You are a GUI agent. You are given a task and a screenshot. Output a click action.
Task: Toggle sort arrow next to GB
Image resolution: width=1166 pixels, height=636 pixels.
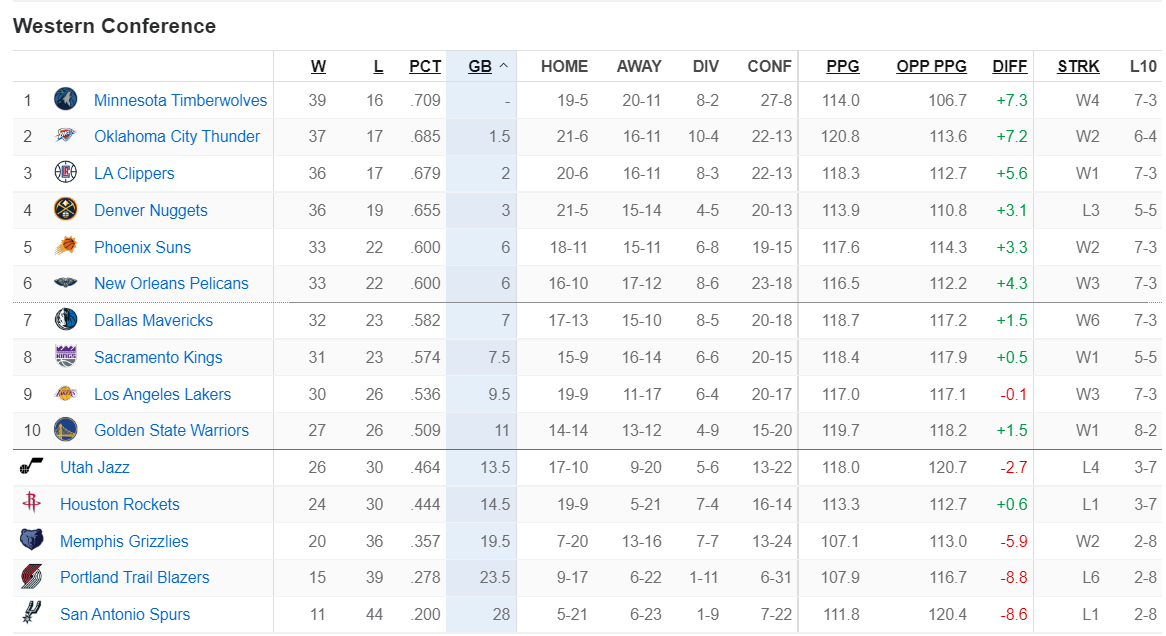click(503, 66)
